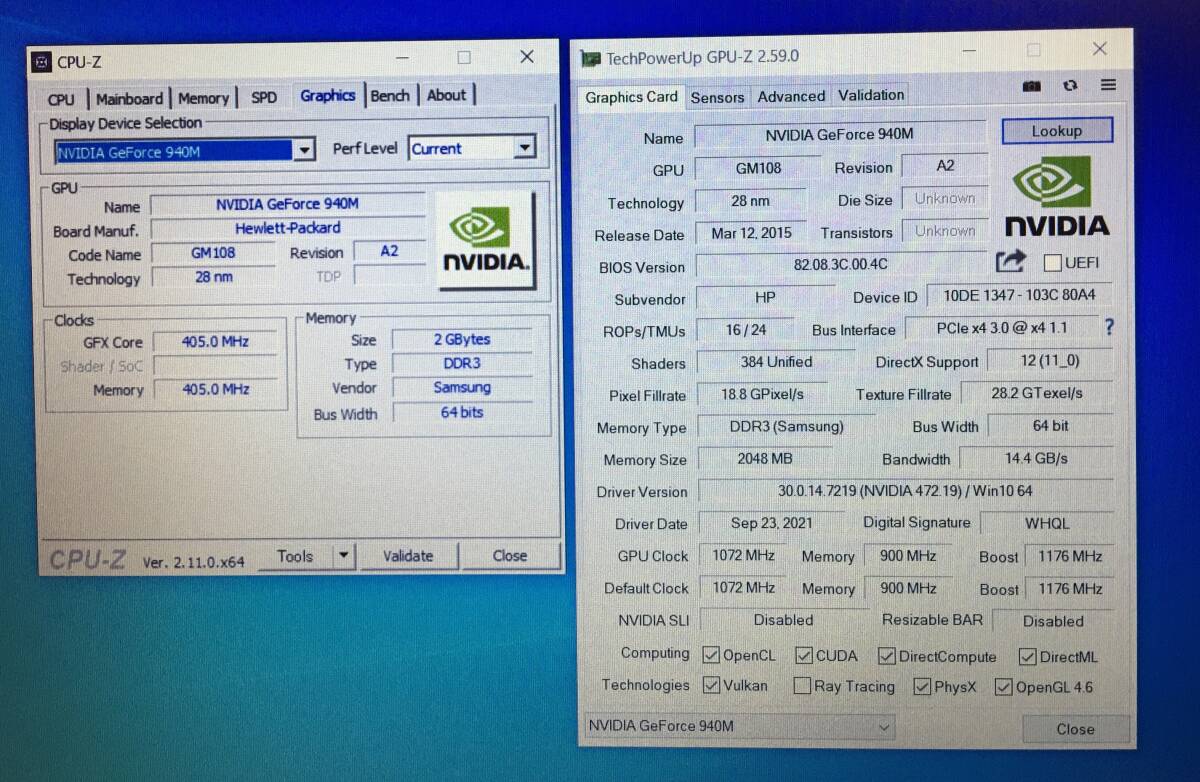Click the BIOS save/export arrow icon
This screenshot has height=782, width=1200.
1011,261
